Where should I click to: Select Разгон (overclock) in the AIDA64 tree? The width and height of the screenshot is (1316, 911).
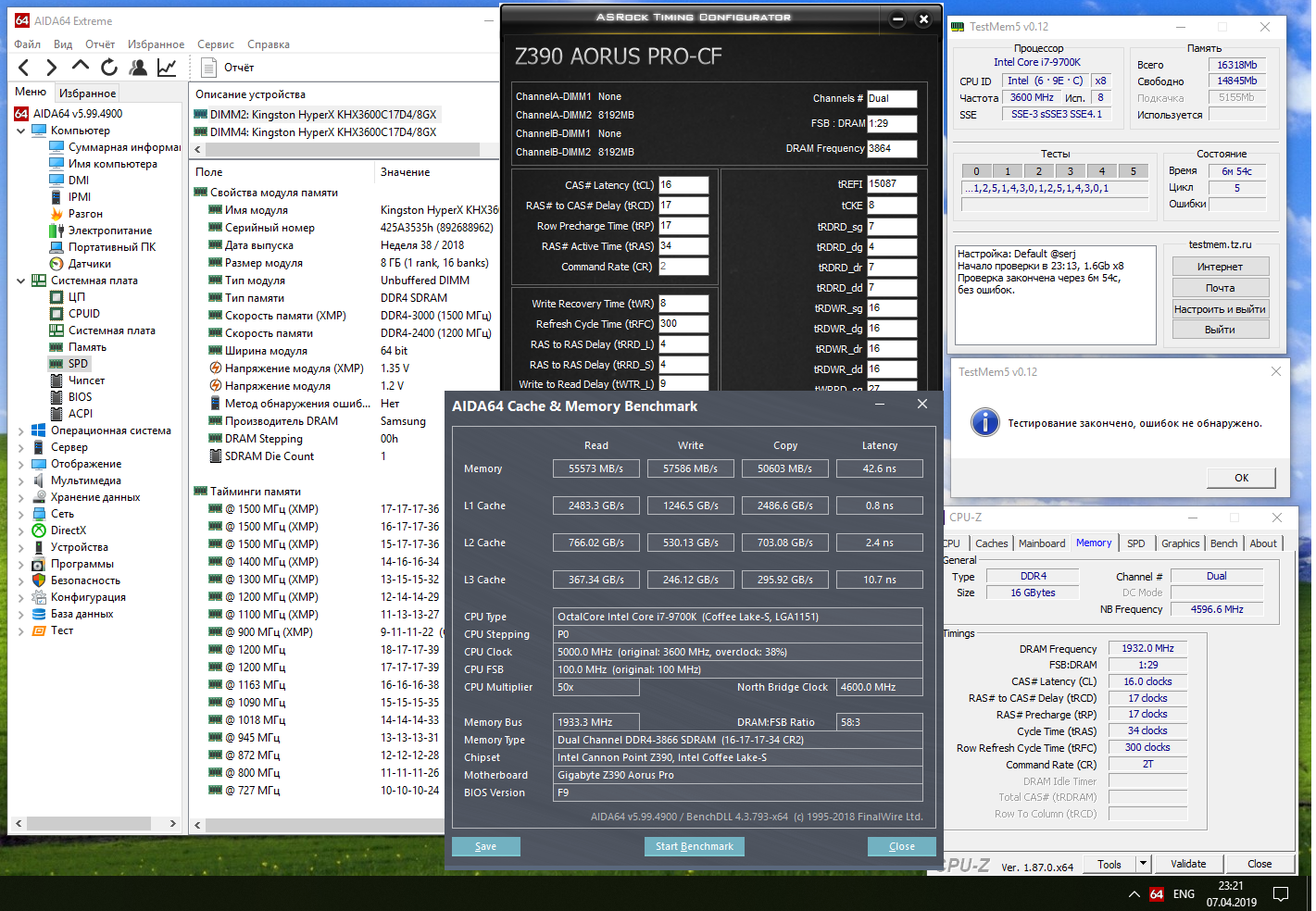(85, 214)
